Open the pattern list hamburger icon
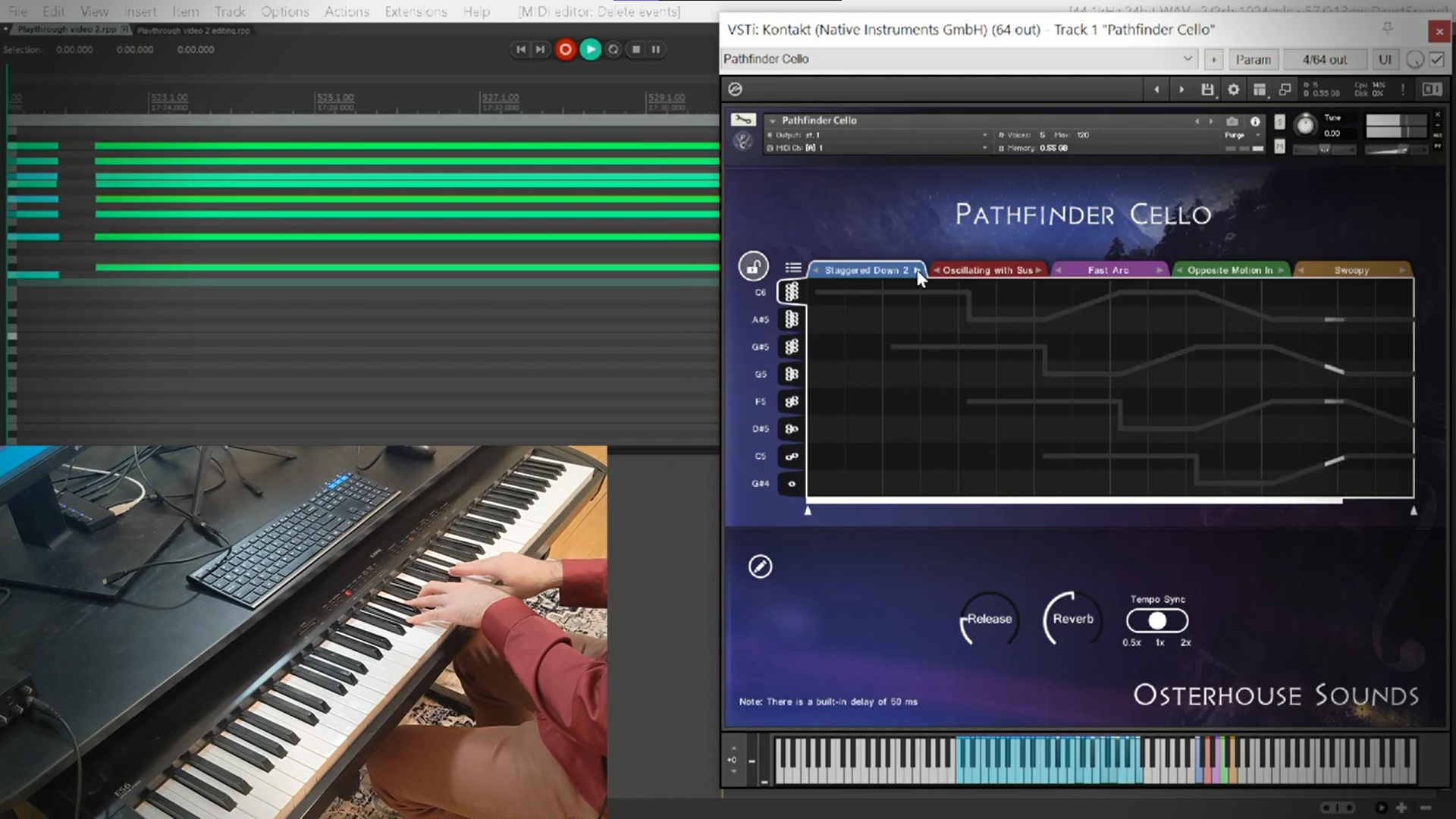Image resolution: width=1456 pixels, height=819 pixels. coord(793,268)
